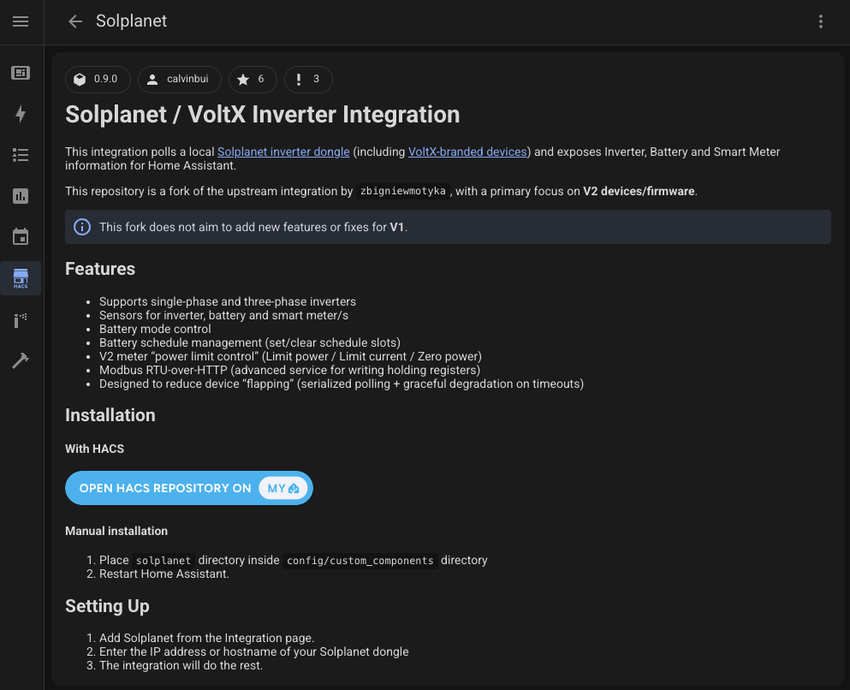Open the History bar chart panel
This screenshot has width=850, height=690.
21,196
